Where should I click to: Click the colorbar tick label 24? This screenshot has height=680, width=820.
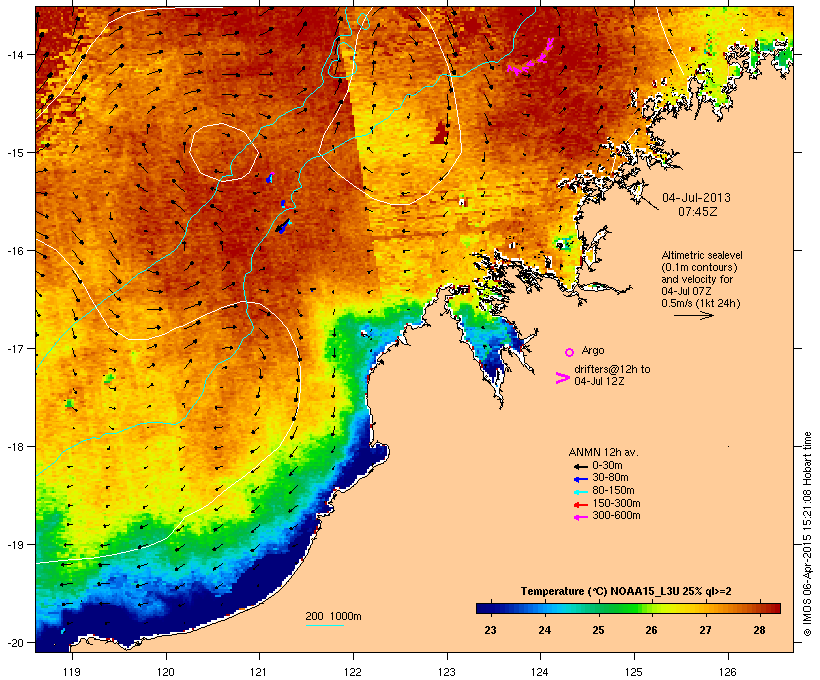pyautogui.click(x=544, y=630)
